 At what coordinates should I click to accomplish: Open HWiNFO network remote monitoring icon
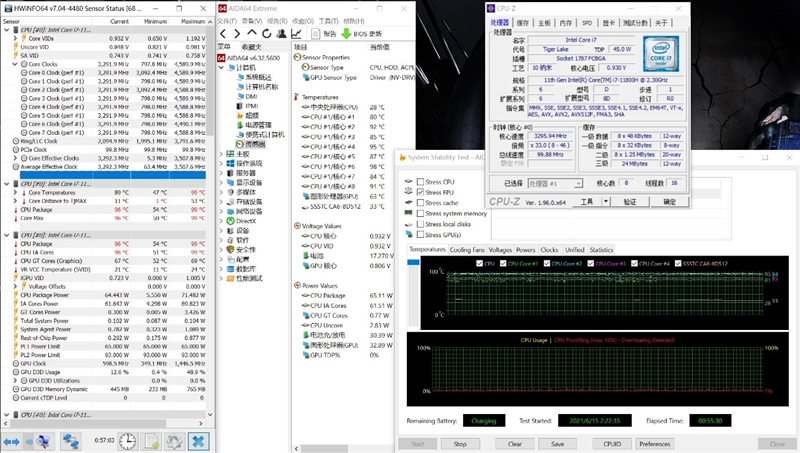70,441
